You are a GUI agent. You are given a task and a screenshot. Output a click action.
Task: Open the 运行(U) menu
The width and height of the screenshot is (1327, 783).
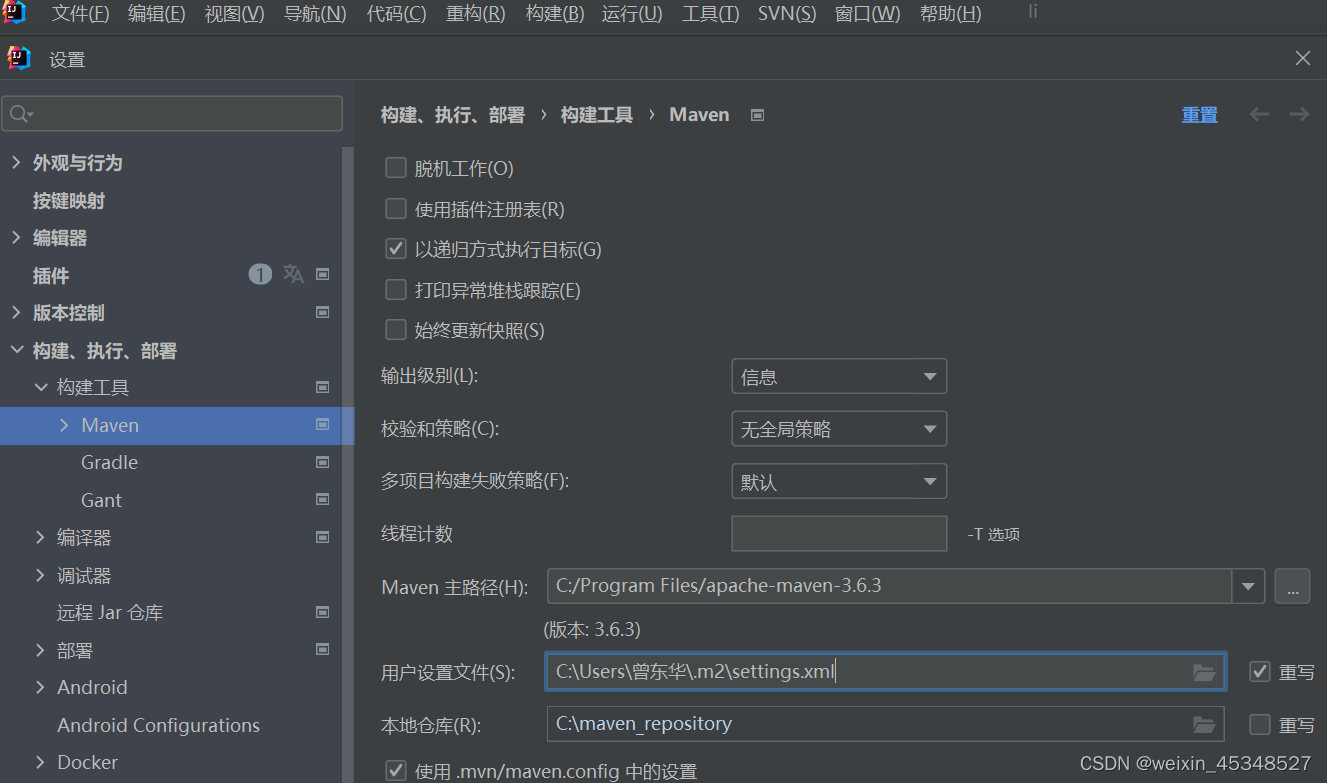pyautogui.click(x=633, y=14)
